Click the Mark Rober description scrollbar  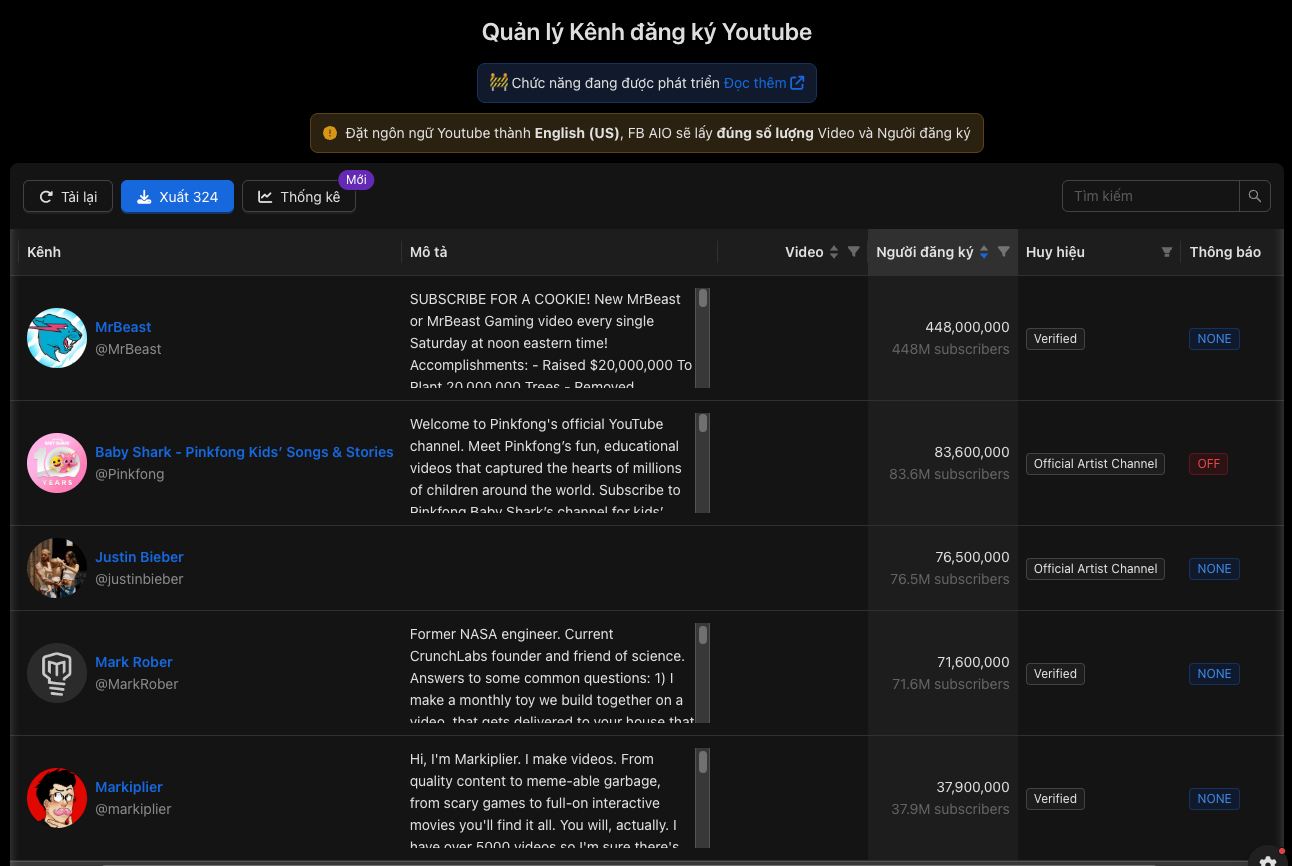[x=703, y=673]
